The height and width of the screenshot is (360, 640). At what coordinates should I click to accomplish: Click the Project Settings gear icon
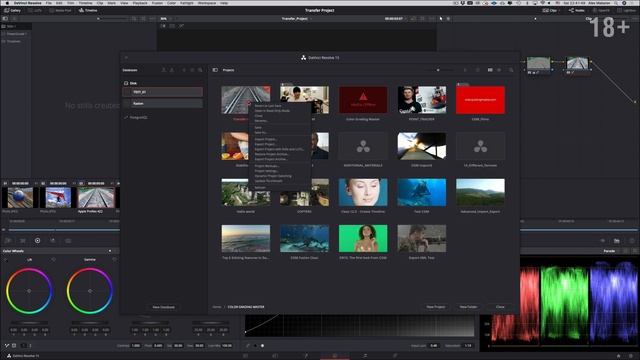tap(632, 356)
